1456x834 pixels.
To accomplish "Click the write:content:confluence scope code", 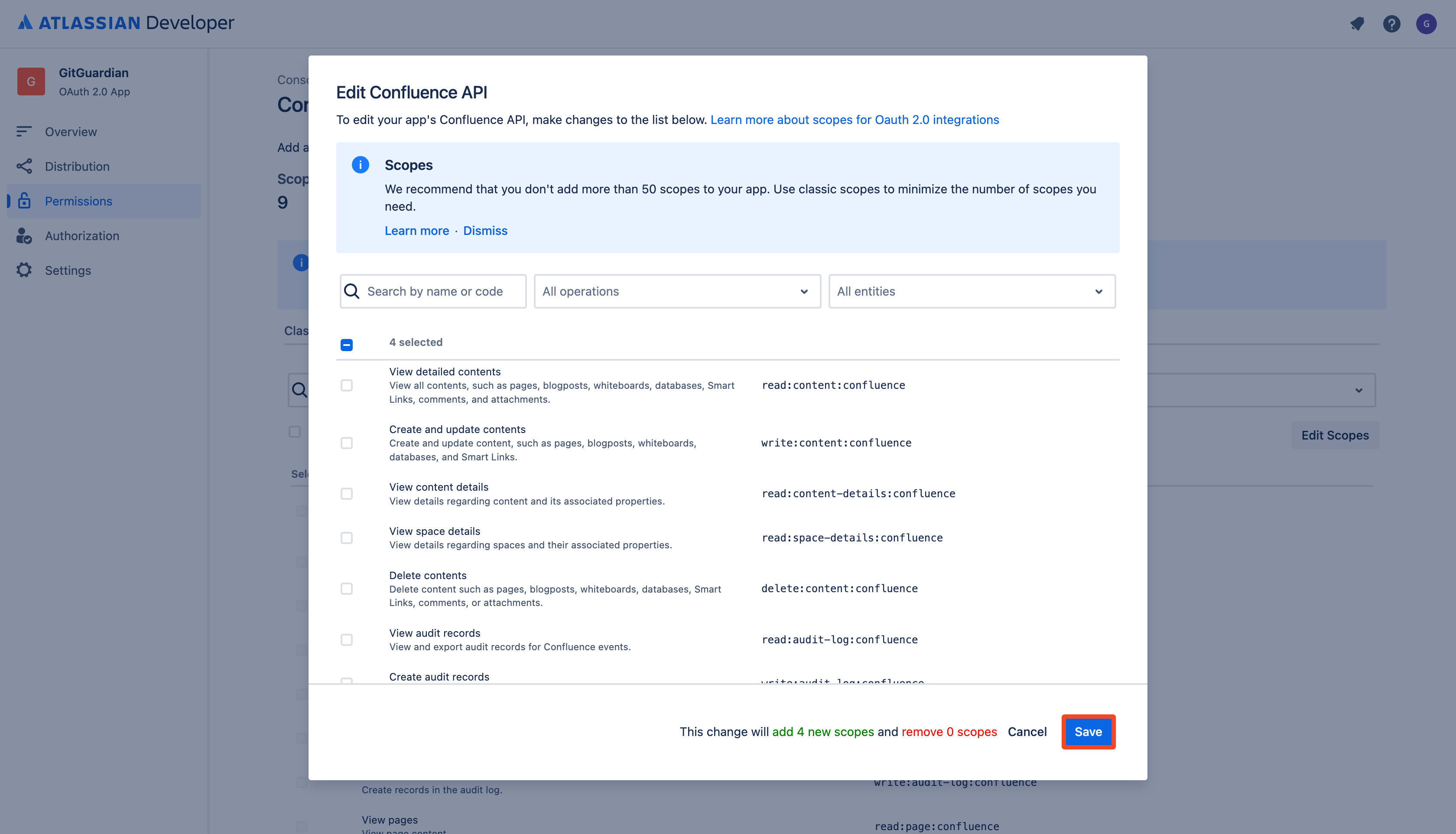I will pyautogui.click(x=836, y=443).
